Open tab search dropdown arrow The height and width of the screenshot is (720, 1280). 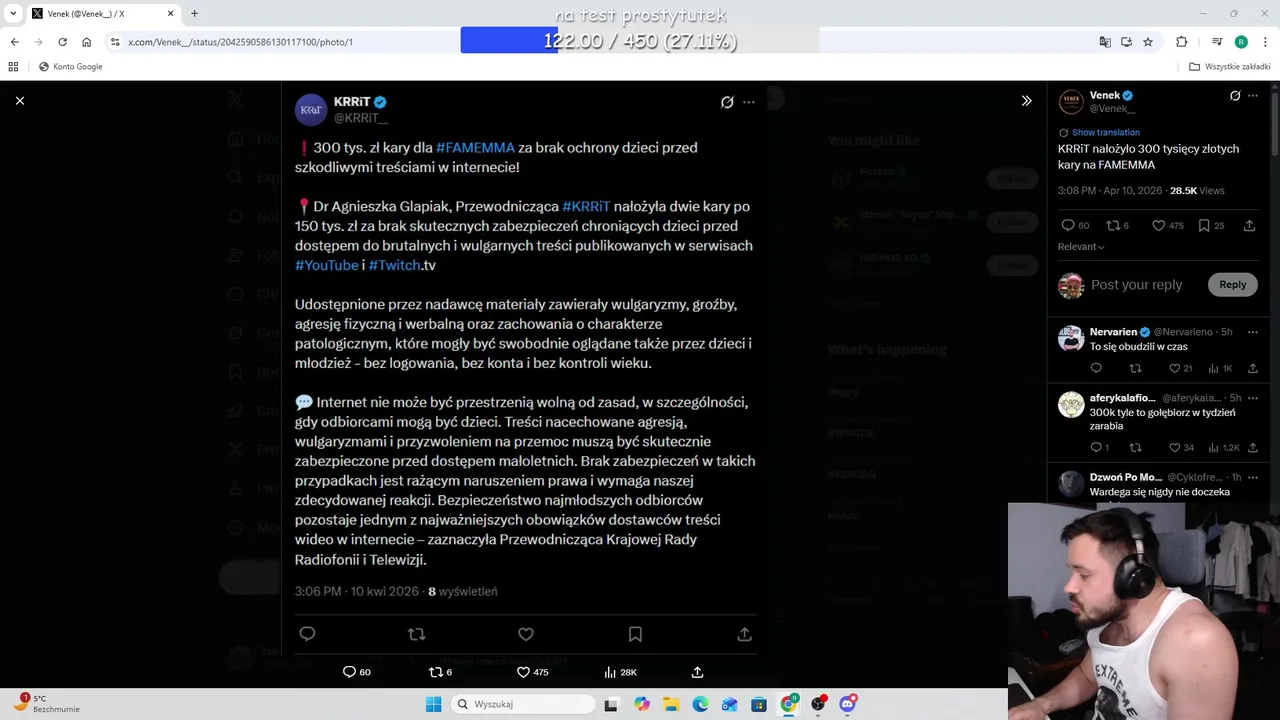(x=13, y=13)
